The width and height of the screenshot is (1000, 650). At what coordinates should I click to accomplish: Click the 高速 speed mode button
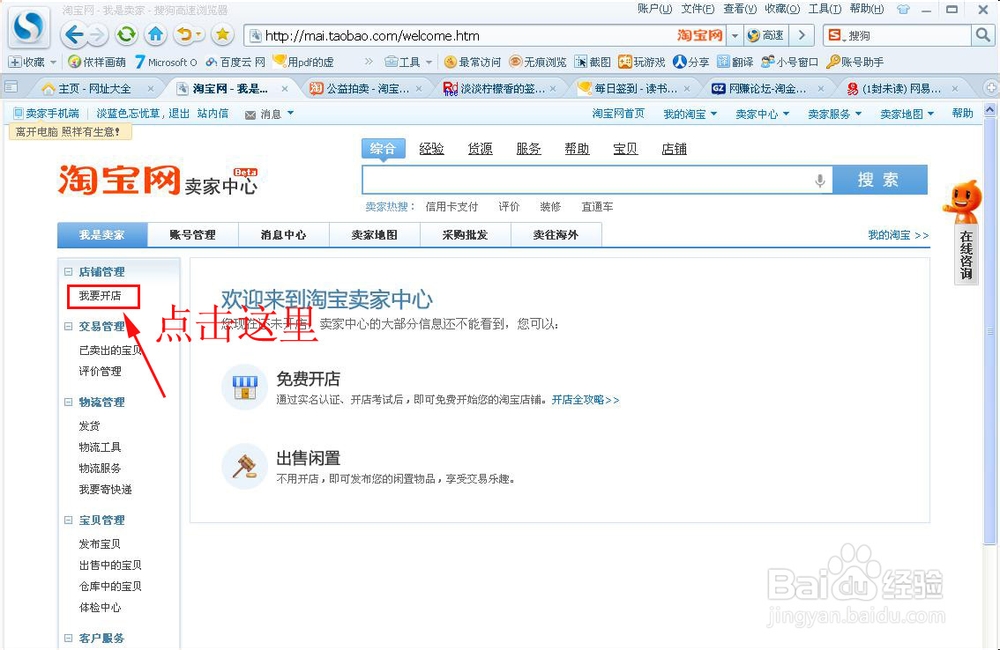click(x=765, y=36)
